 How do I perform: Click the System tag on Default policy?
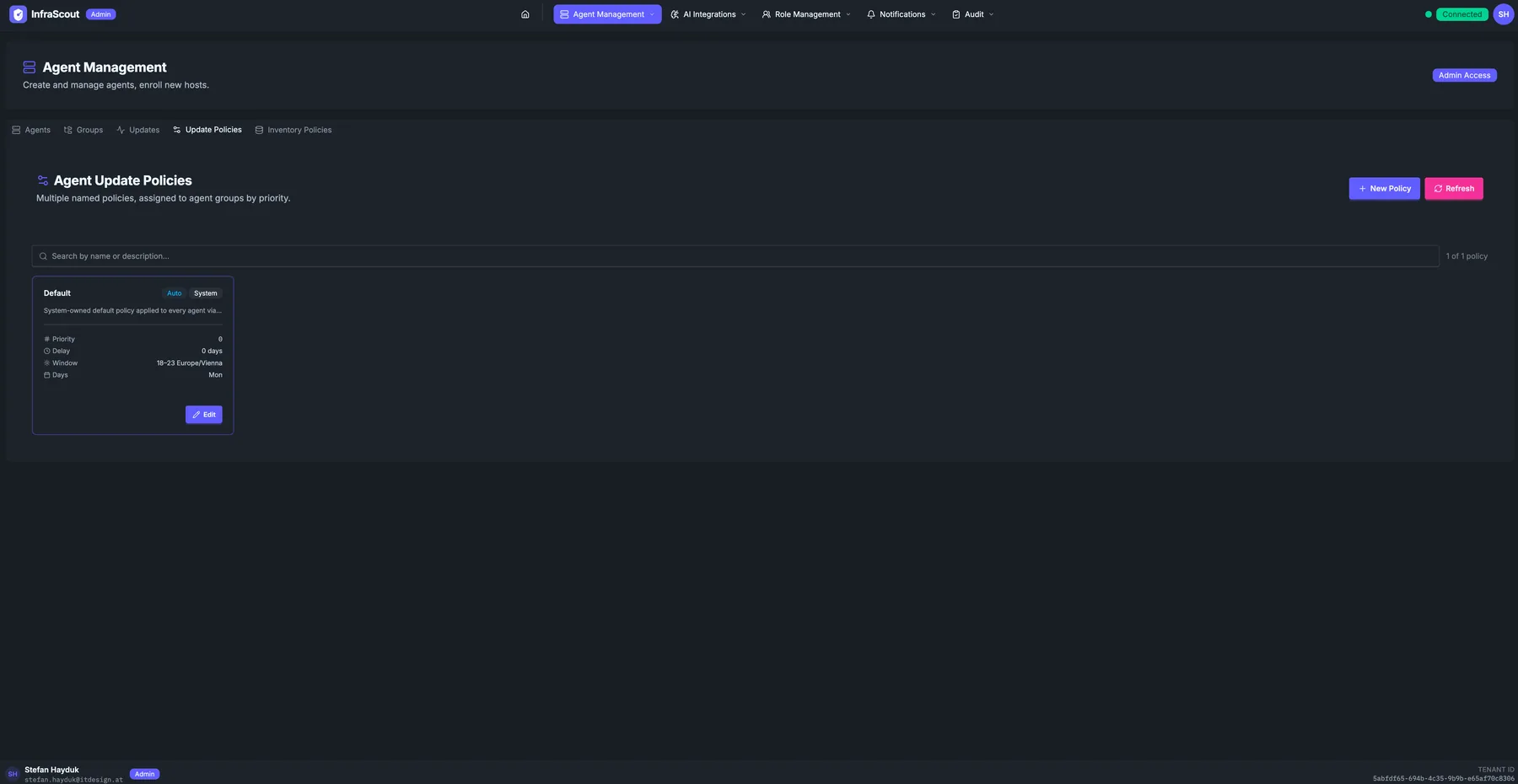tap(206, 293)
